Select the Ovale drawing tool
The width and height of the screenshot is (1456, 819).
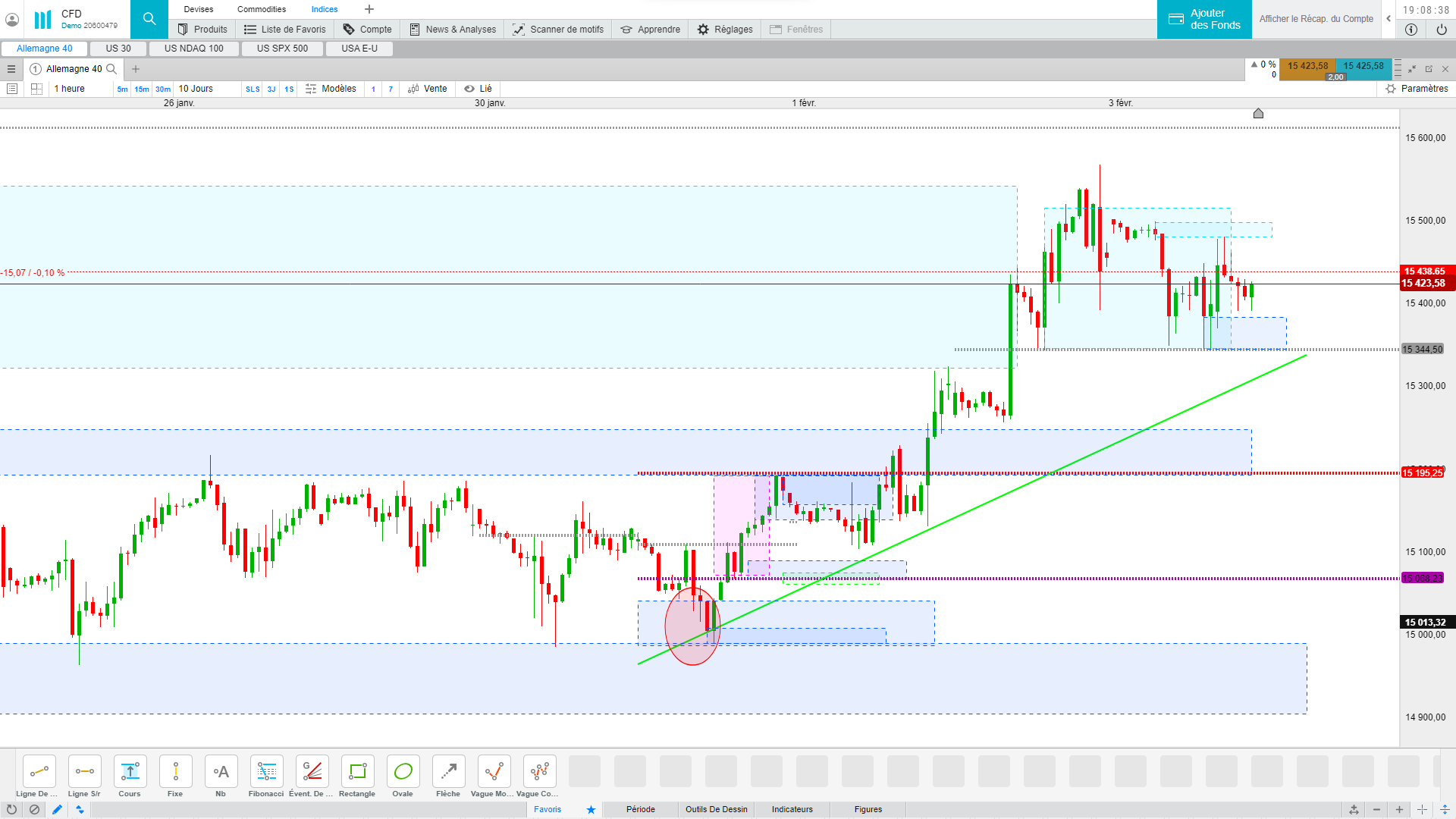point(403,772)
